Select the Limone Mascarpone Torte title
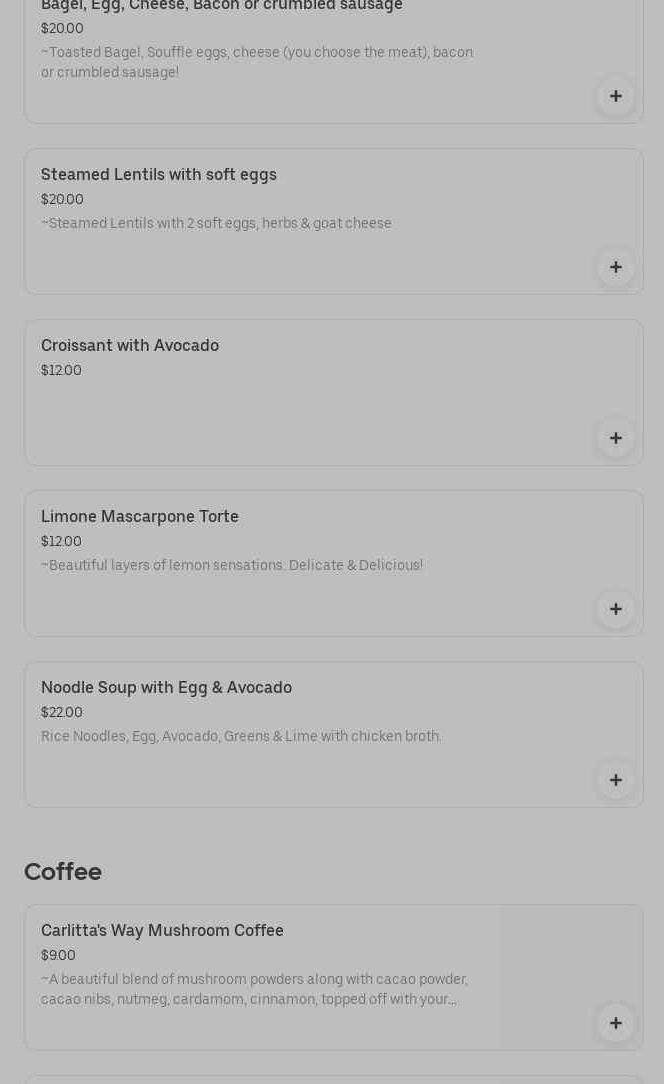The width and height of the screenshot is (664, 1084). tap(140, 517)
